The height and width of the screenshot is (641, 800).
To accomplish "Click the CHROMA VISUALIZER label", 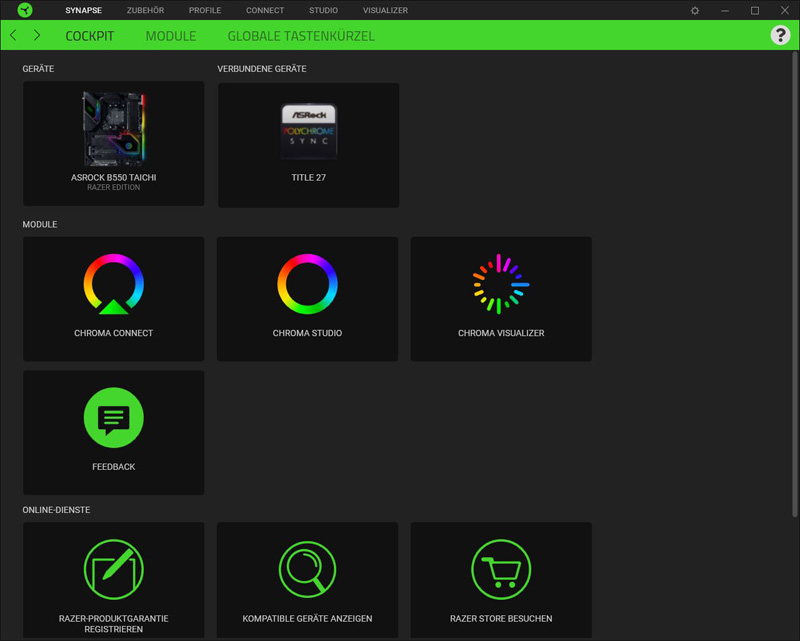I will [501, 333].
